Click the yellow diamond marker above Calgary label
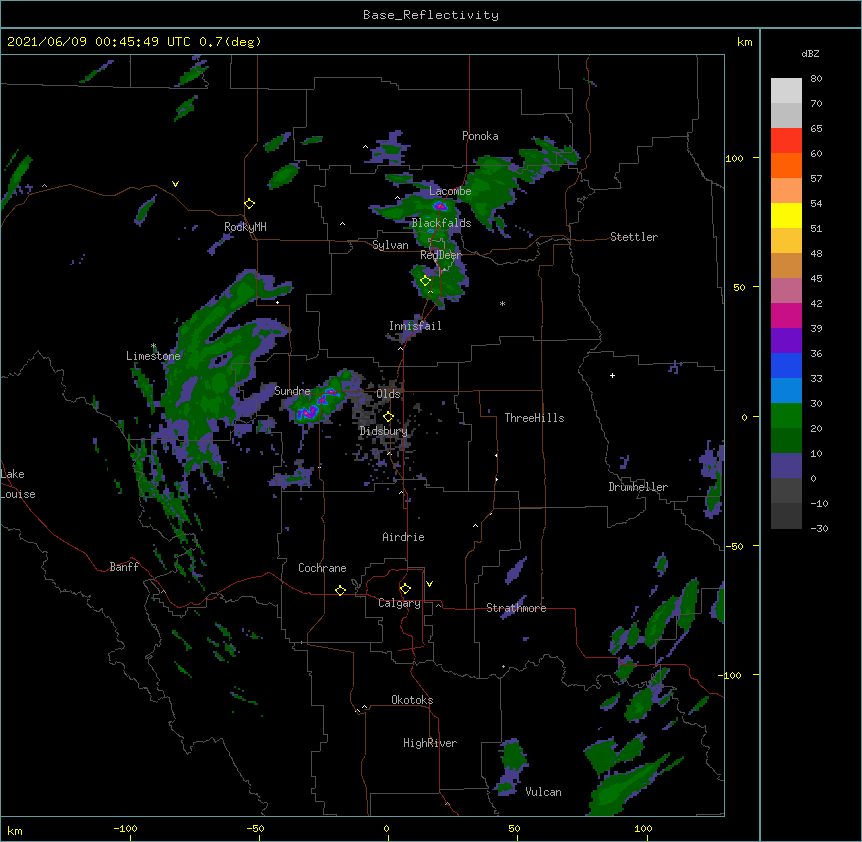This screenshot has width=862, height=842. coord(405,589)
